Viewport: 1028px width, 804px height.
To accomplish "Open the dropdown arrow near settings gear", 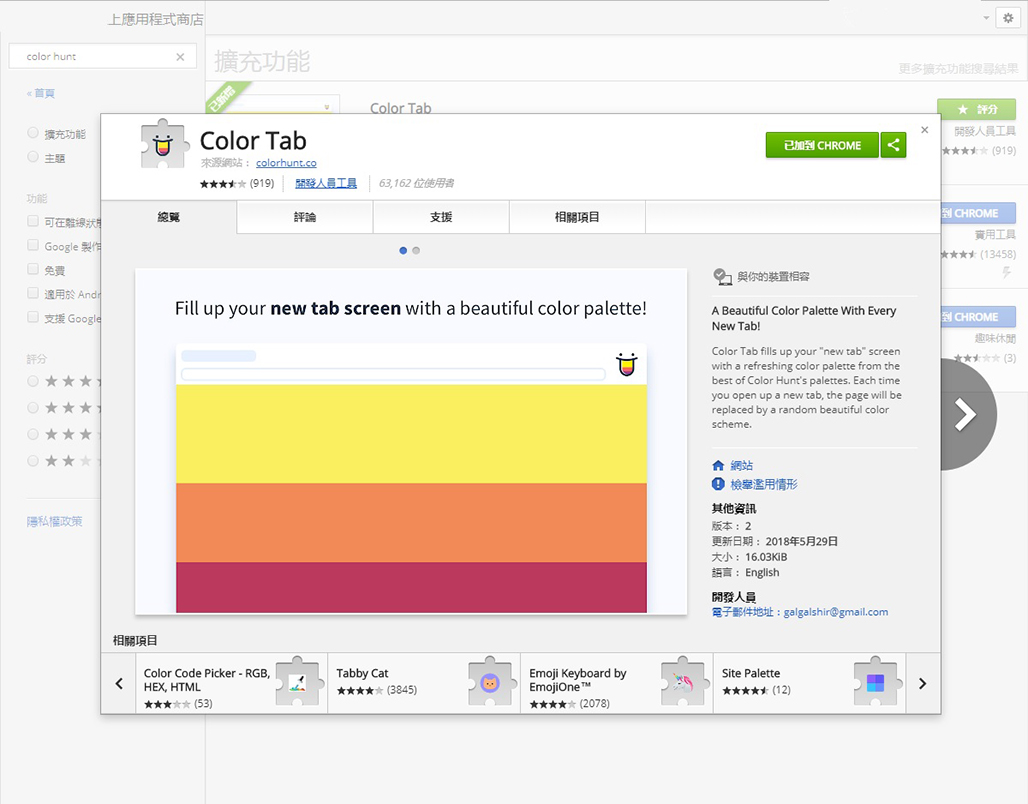I will pyautogui.click(x=986, y=18).
